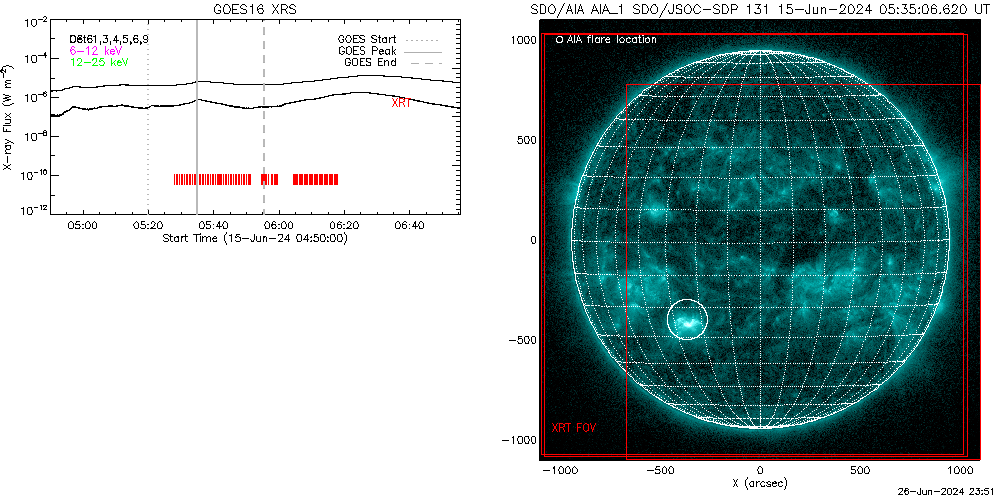
Task: Click the 6-12 keV magenta legend label
Action: (96, 50)
